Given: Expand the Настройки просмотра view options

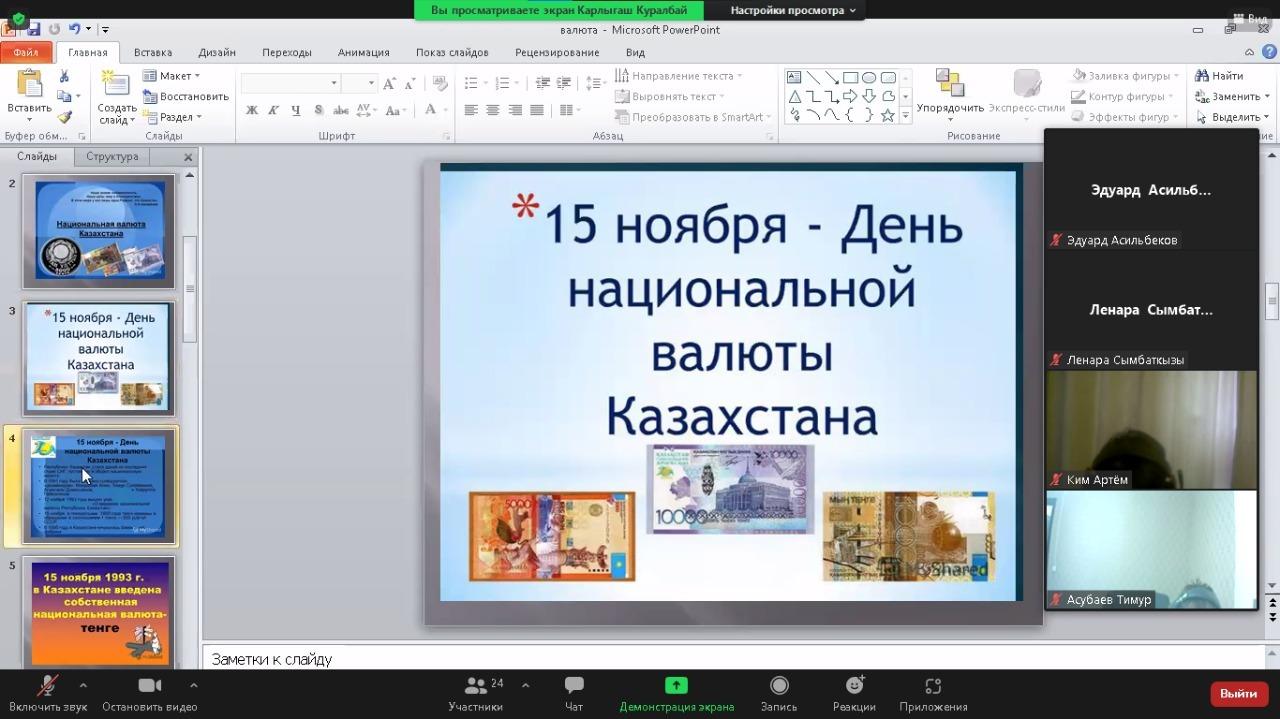Looking at the screenshot, I should point(792,10).
